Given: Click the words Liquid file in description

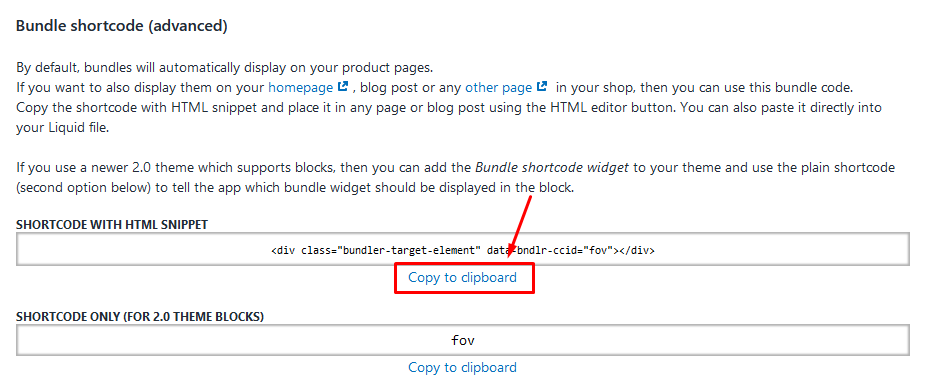Looking at the screenshot, I should pos(74,128).
